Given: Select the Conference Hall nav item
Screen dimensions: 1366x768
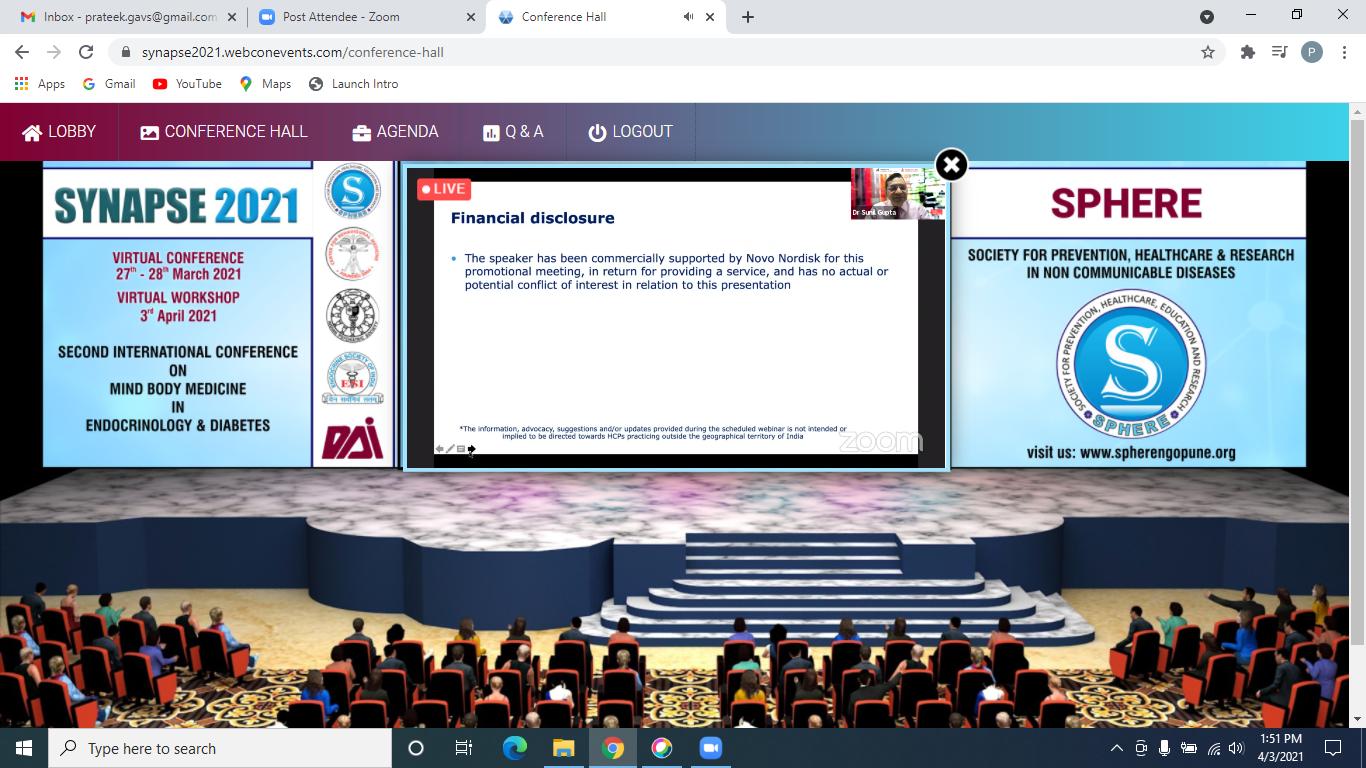Looking at the screenshot, I should [224, 132].
